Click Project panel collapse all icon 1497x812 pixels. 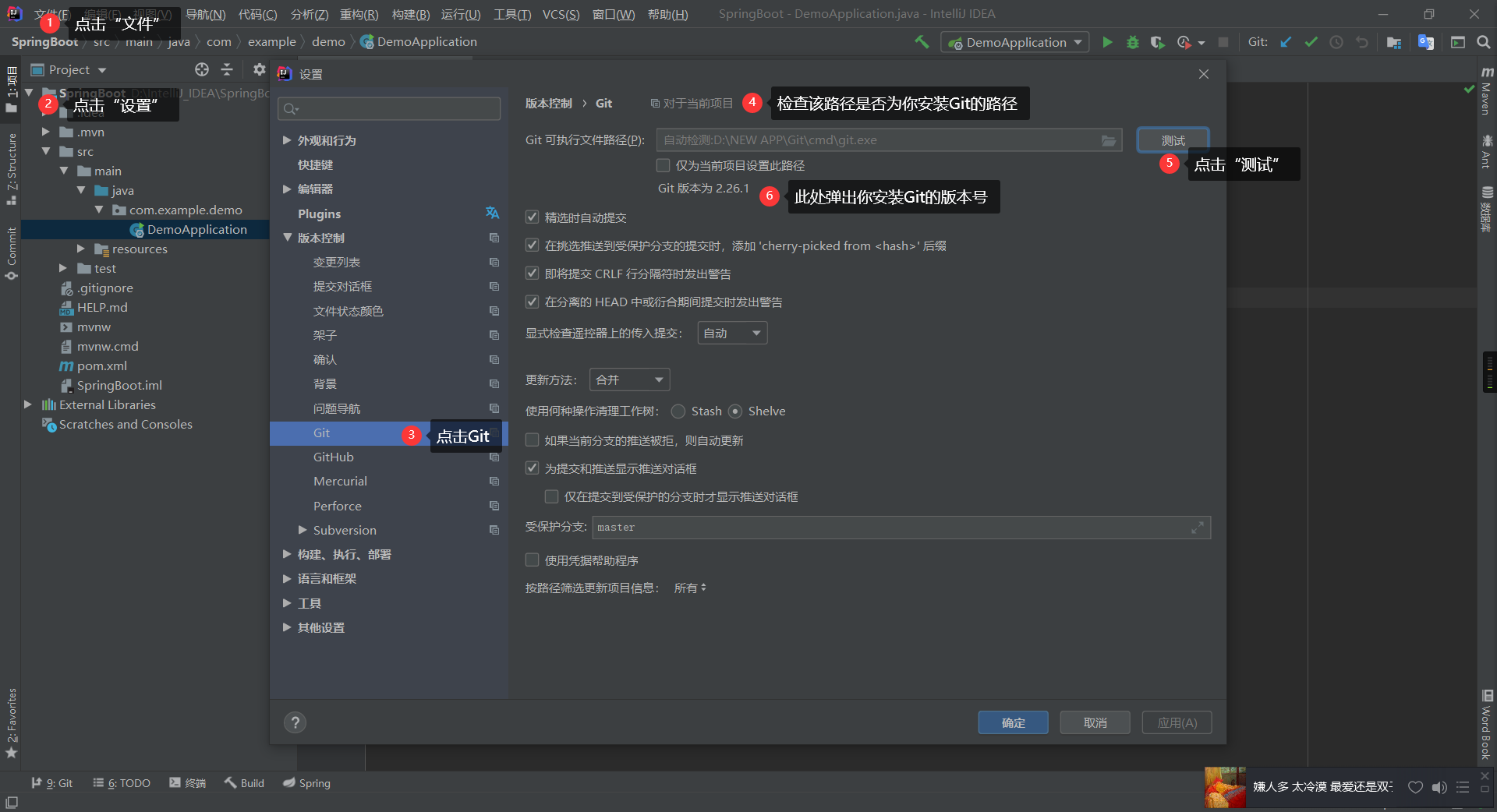(x=227, y=69)
